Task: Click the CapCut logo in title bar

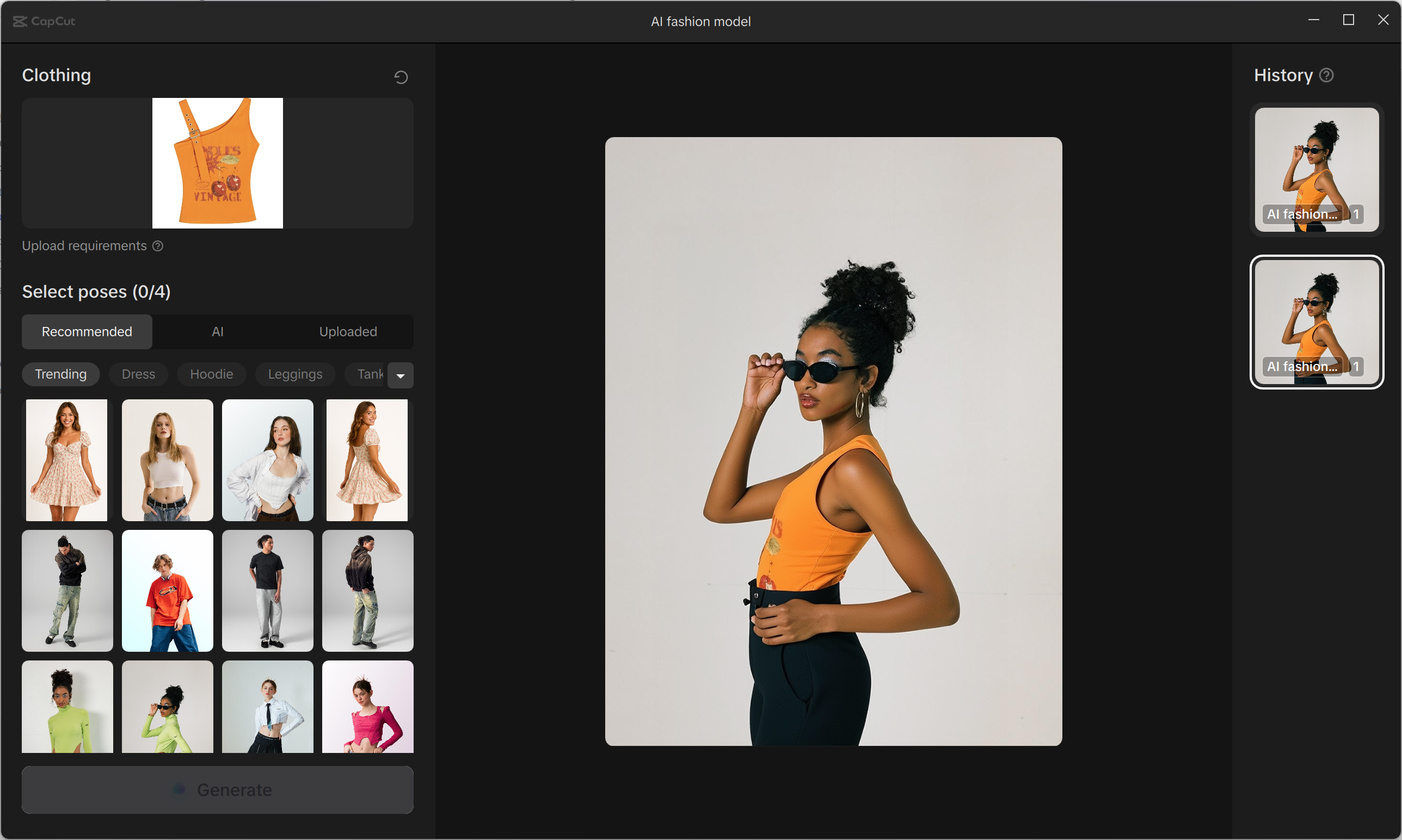Action: tap(44, 21)
